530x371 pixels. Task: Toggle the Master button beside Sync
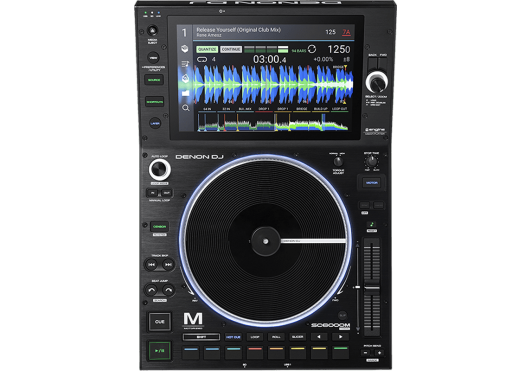coord(379,205)
